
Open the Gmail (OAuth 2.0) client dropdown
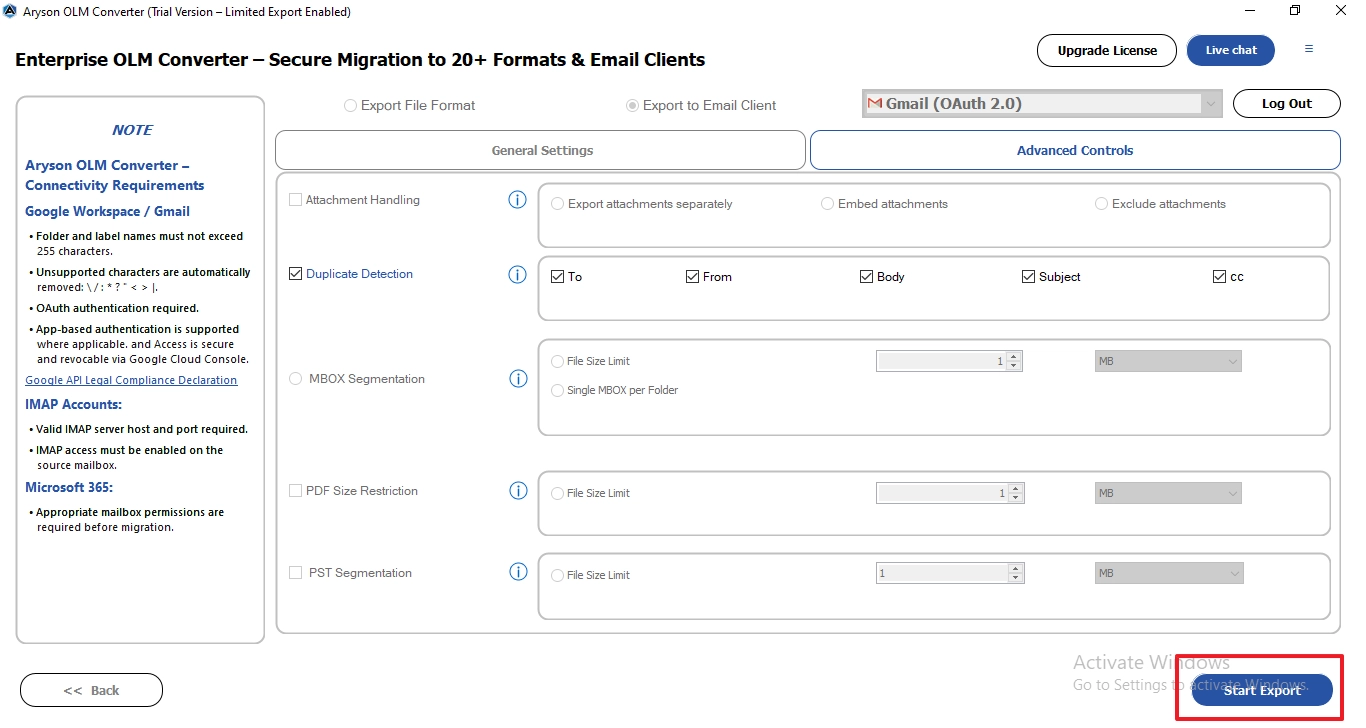click(1042, 104)
